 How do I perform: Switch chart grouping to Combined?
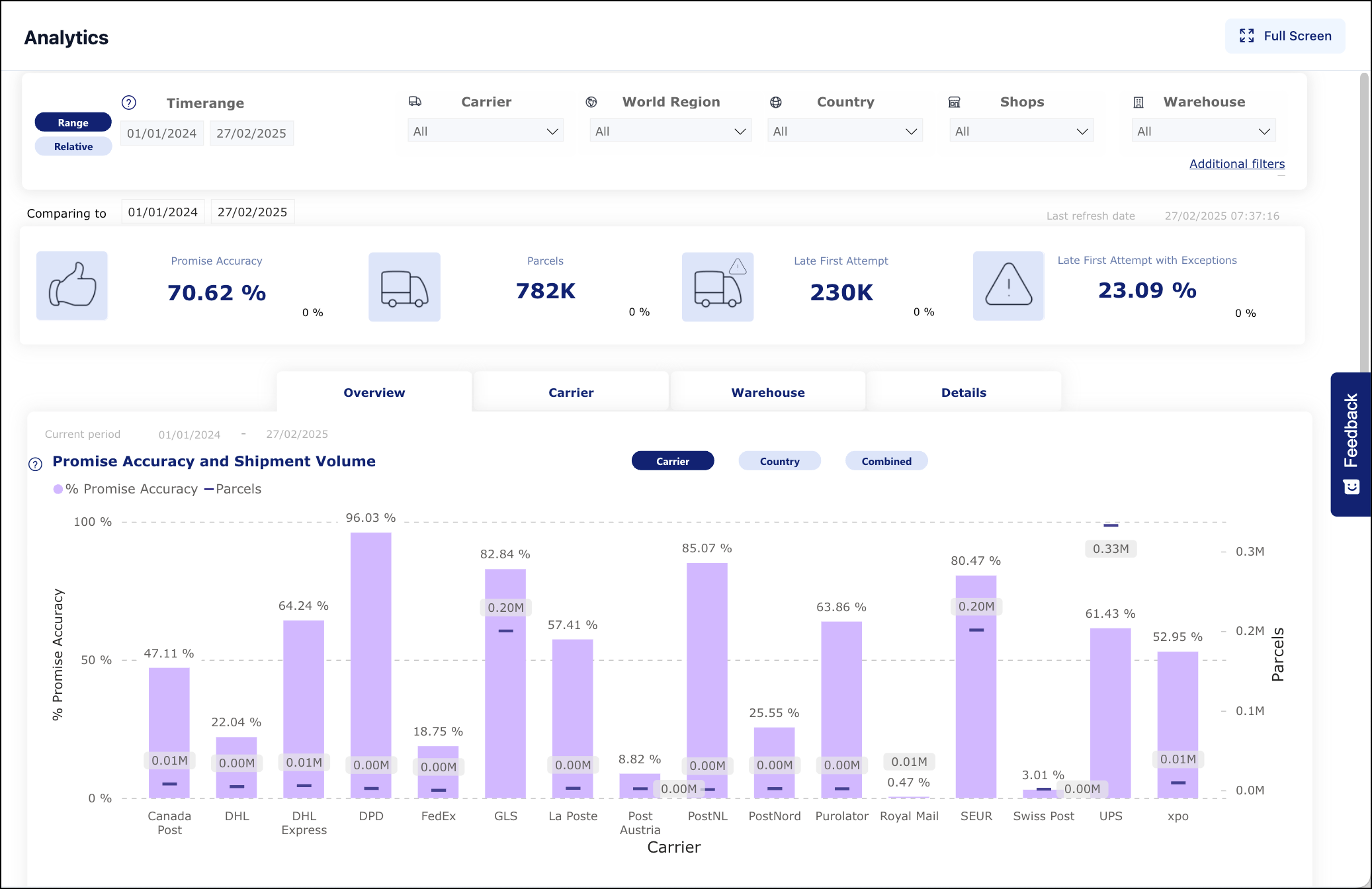[x=886, y=461]
